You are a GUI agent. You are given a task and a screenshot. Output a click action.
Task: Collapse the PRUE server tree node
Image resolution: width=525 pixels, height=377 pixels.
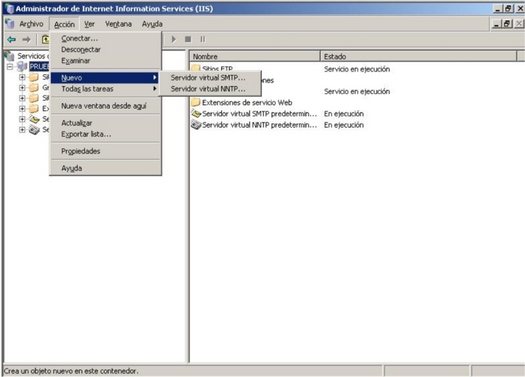coord(10,67)
